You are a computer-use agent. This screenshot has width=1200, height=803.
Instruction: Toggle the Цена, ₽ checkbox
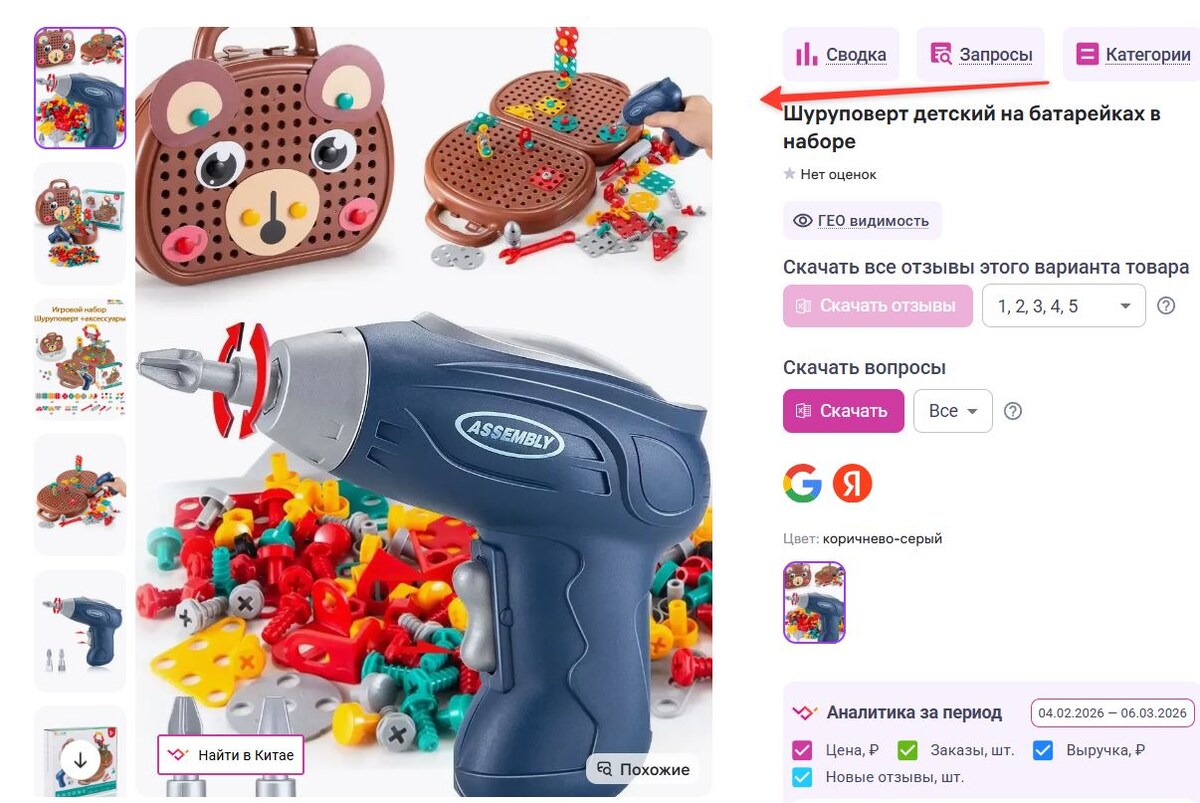tap(802, 750)
